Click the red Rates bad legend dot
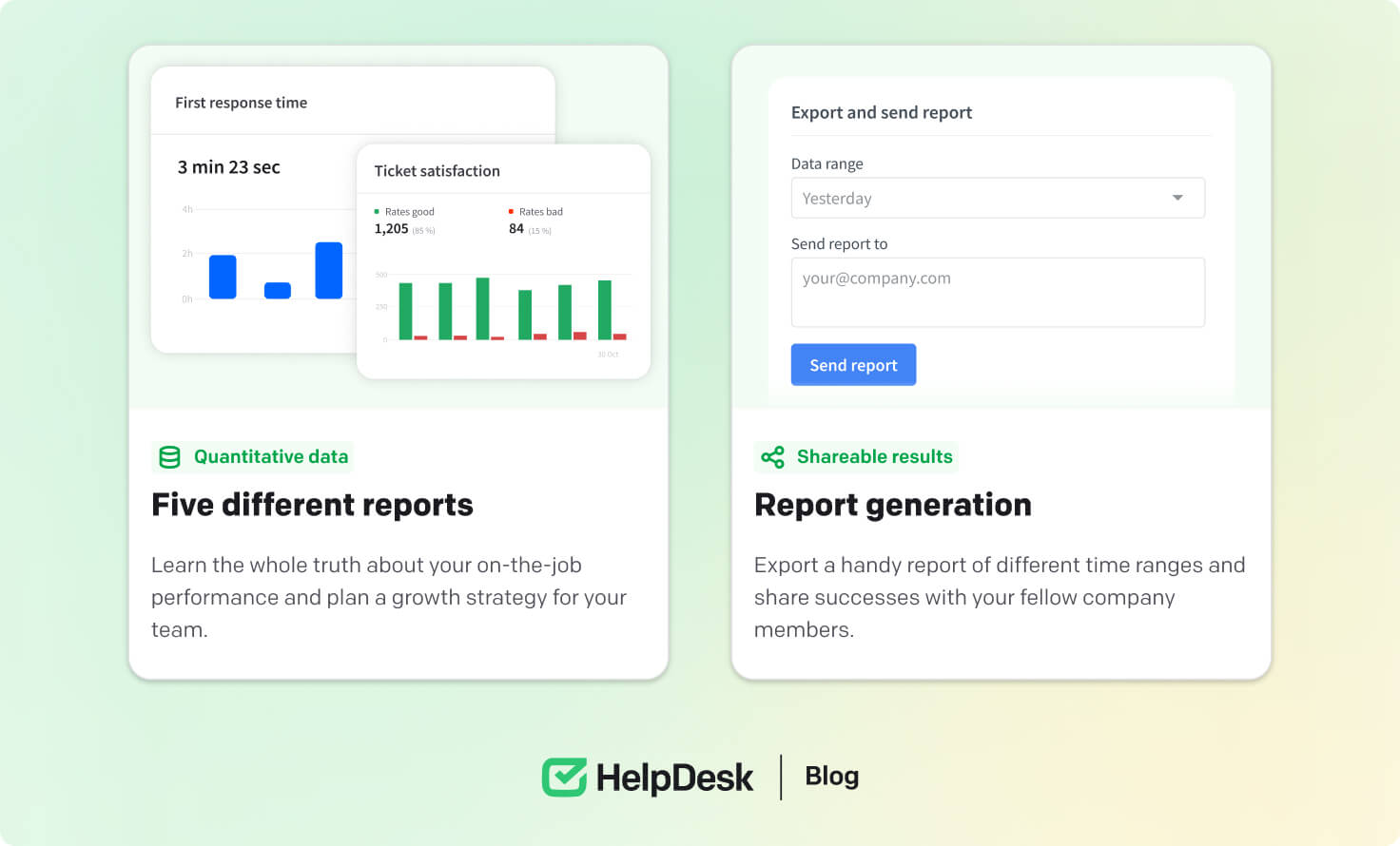The width and height of the screenshot is (1400, 846). 511,212
